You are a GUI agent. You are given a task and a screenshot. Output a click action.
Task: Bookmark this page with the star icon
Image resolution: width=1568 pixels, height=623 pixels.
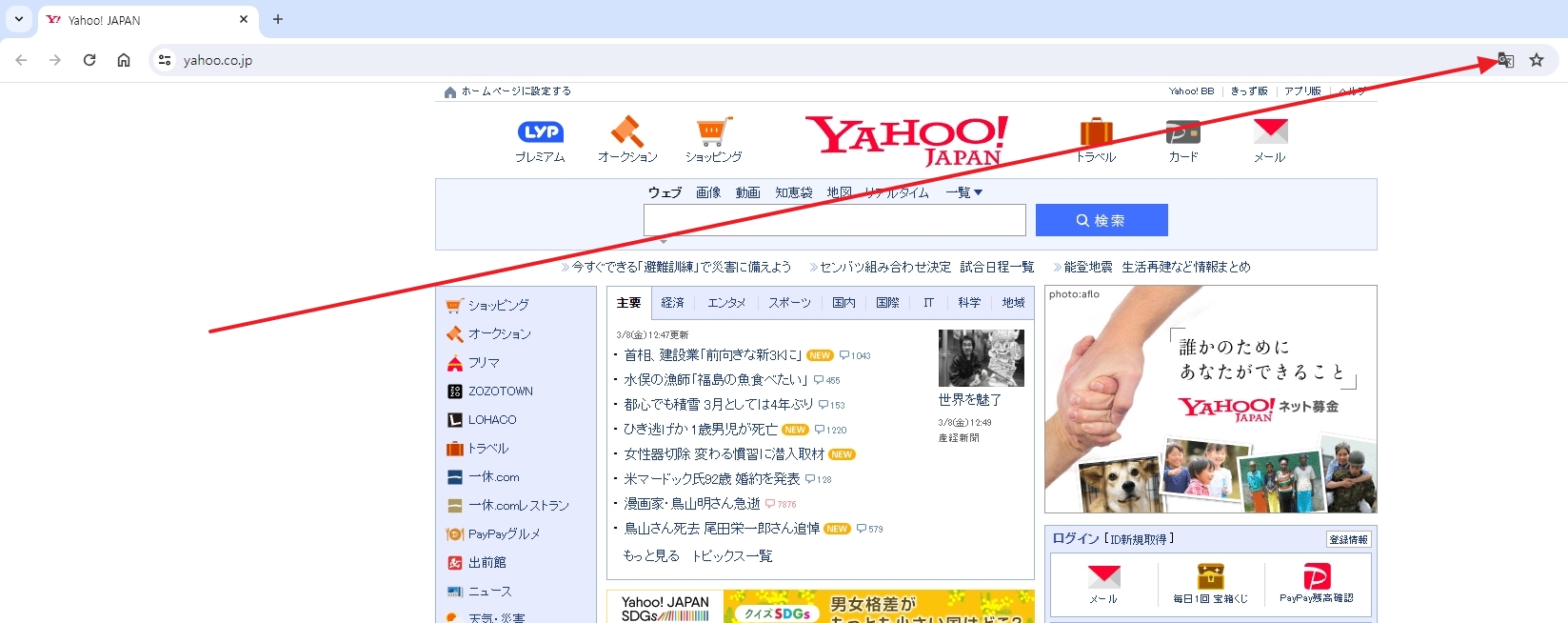1537,60
